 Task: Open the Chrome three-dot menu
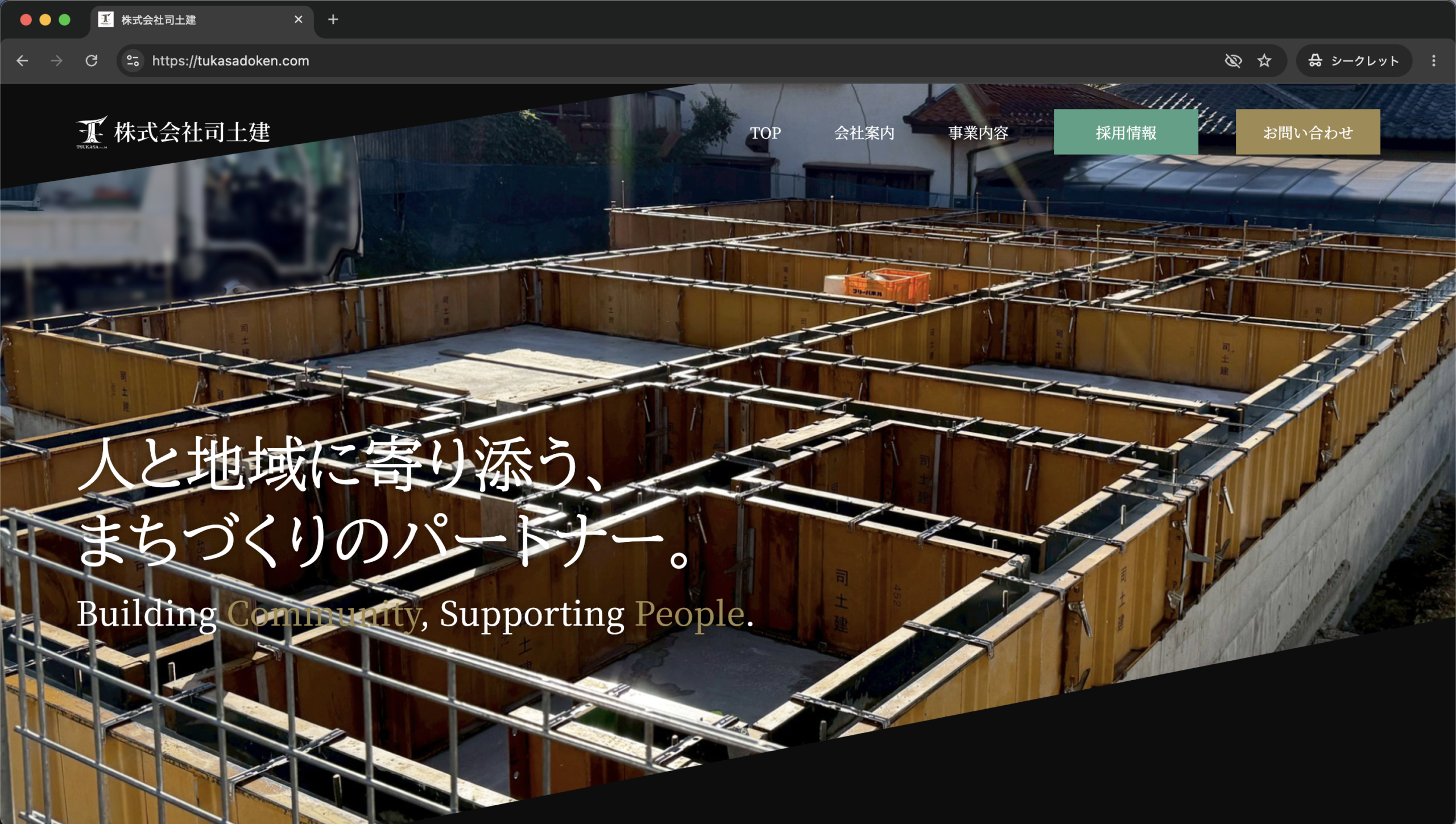pos(1433,60)
